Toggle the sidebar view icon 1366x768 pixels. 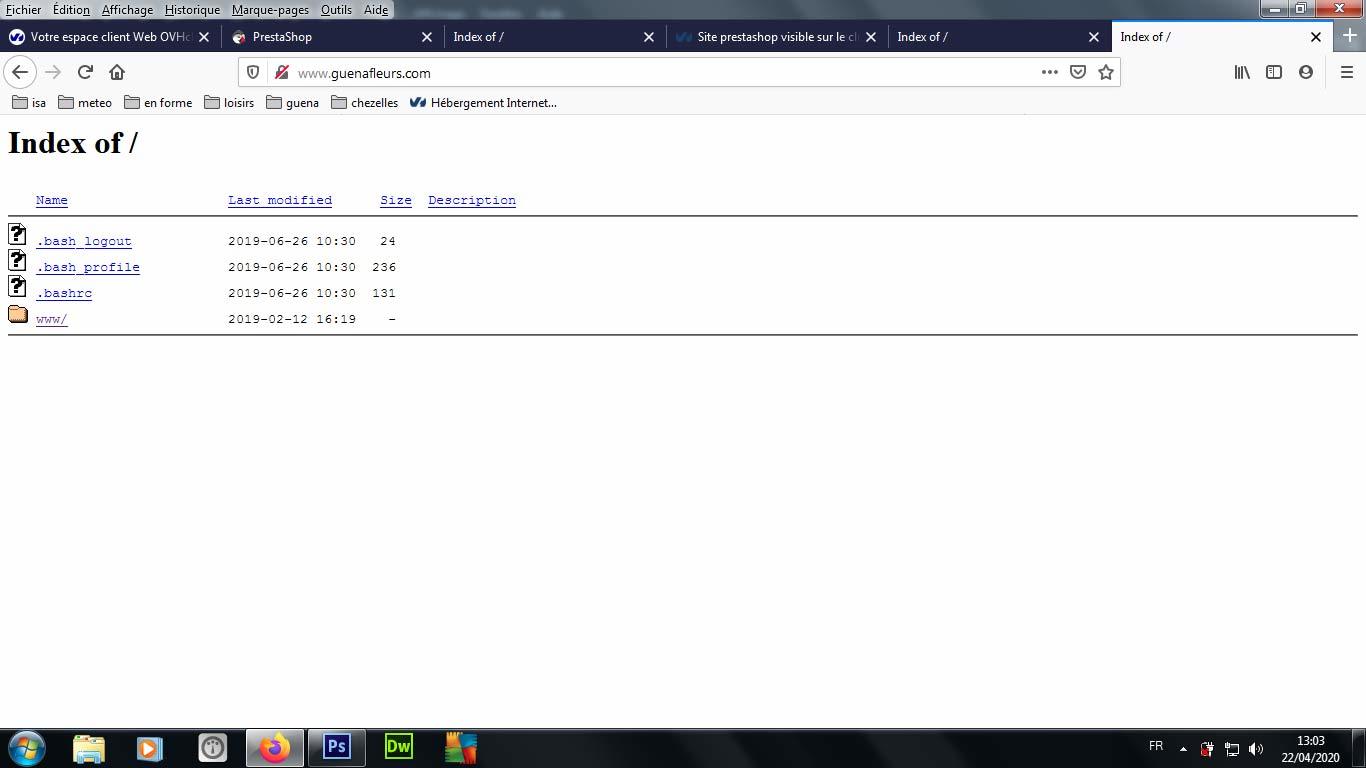[1274, 72]
